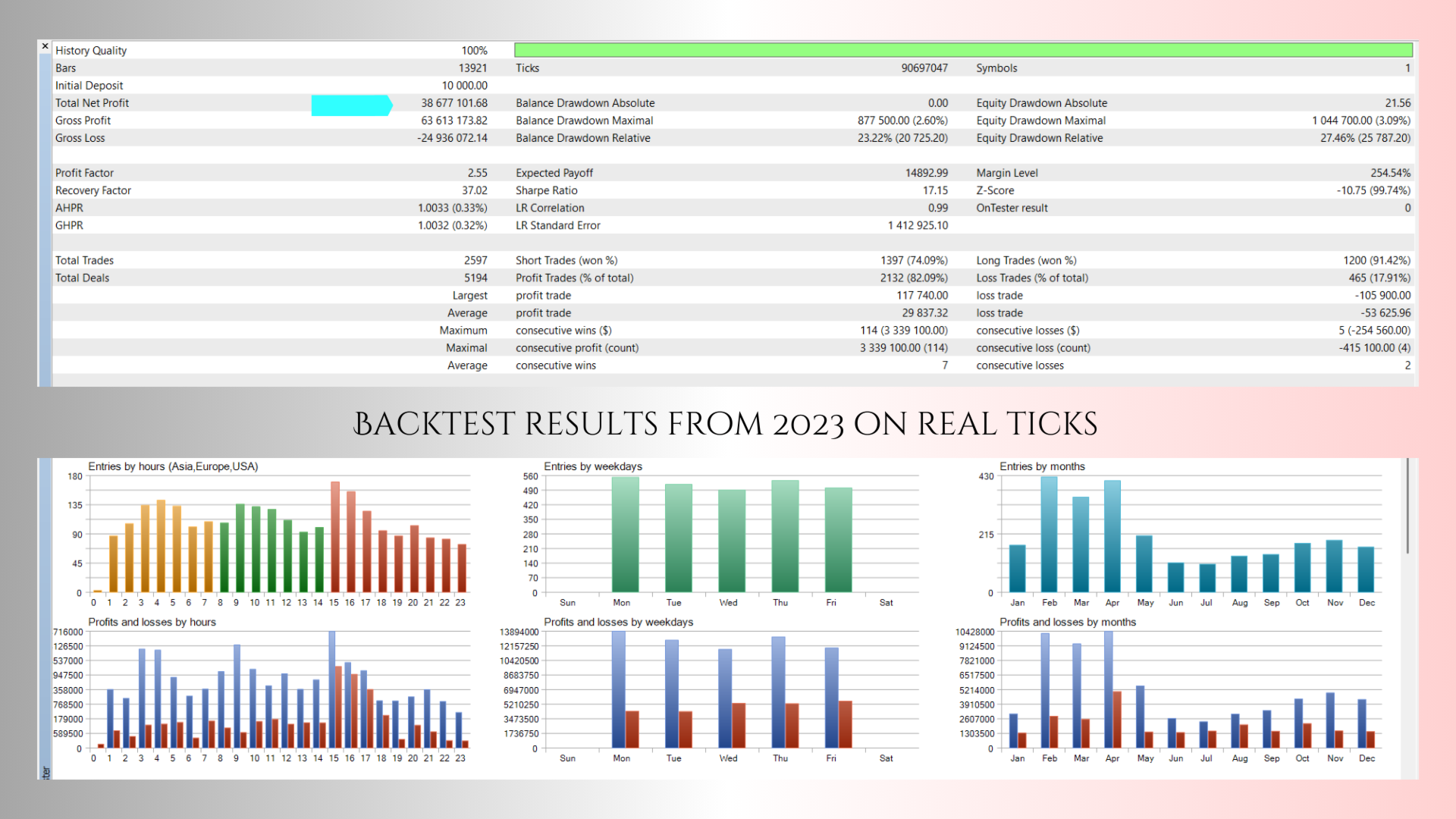Image resolution: width=1456 pixels, height=819 pixels.
Task: Select the Bars value '13921'
Action: coord(472,68)
